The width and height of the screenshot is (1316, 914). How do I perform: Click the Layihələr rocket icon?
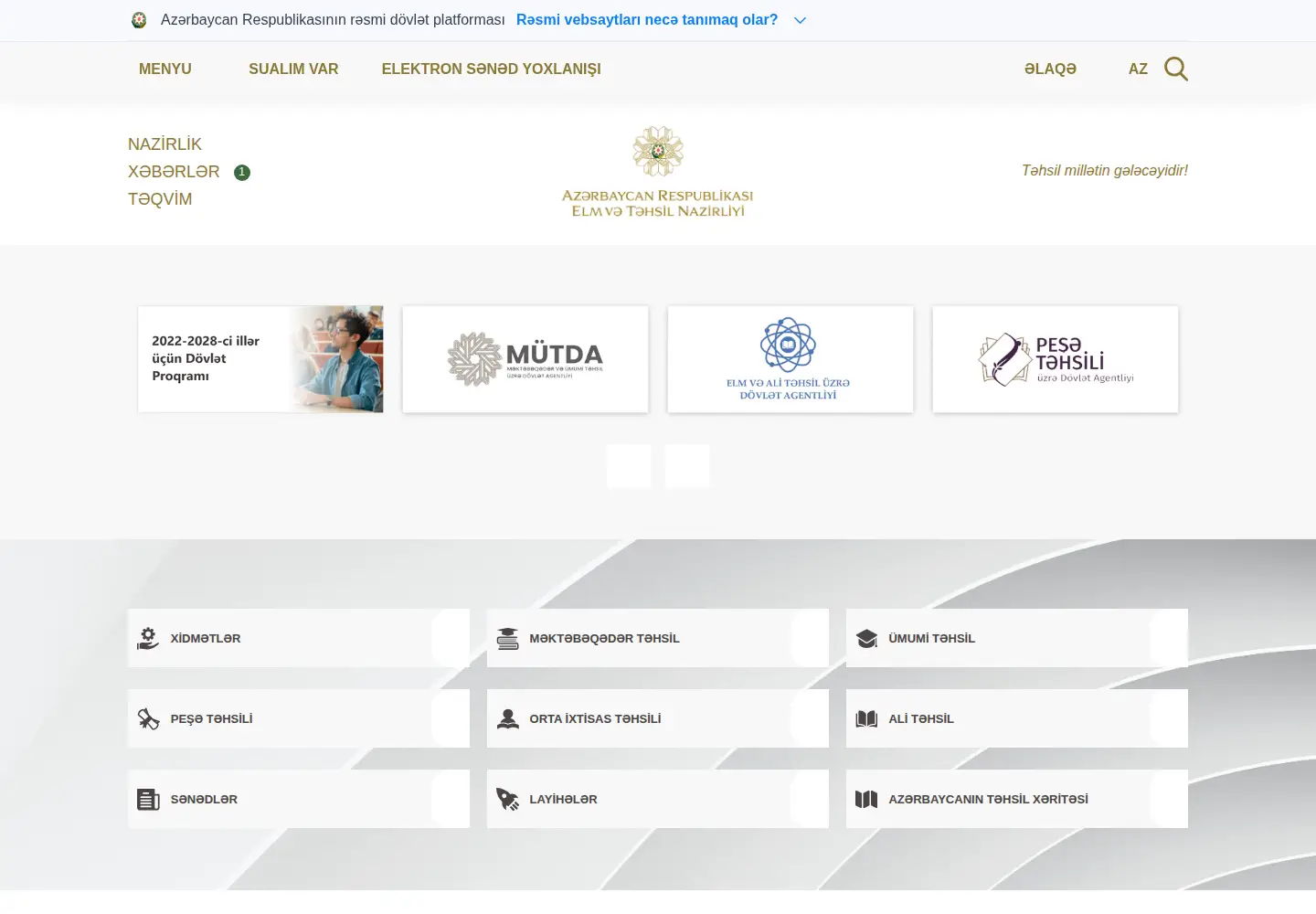(507, 799)
